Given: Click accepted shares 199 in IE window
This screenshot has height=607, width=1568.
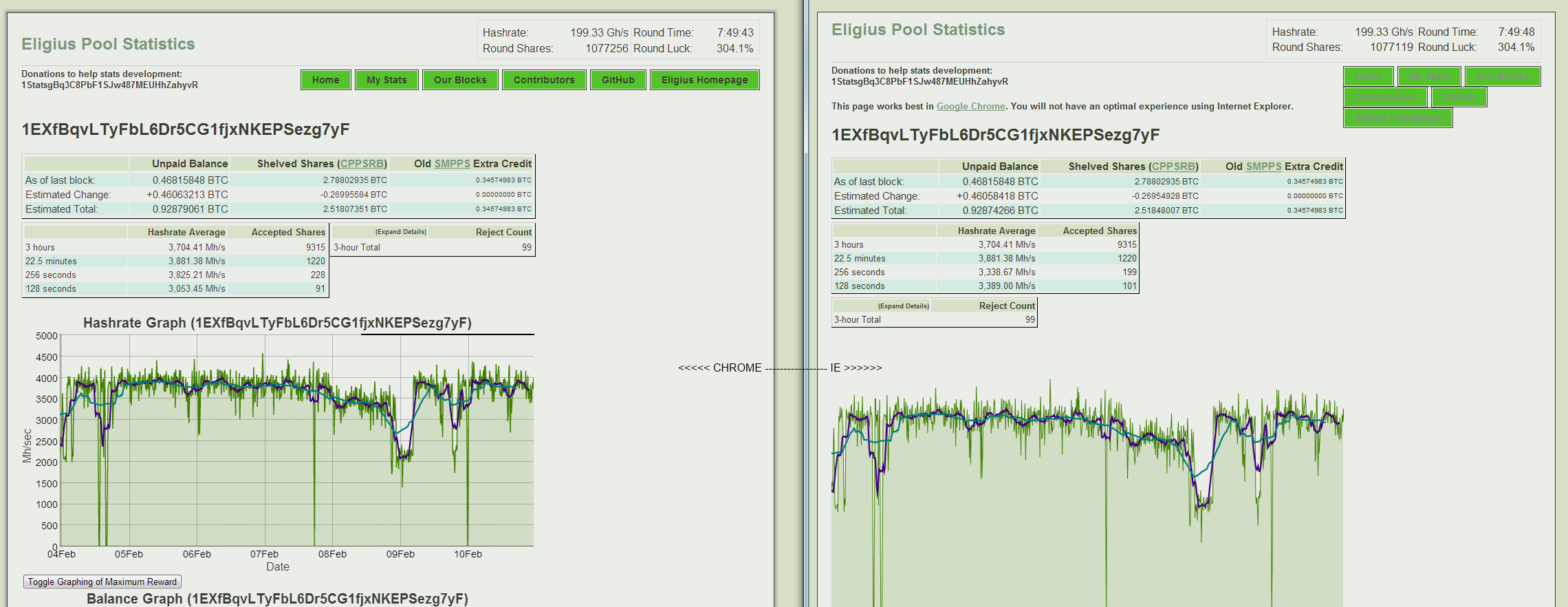Looking at the screenshot, I should pos(1130,272).
